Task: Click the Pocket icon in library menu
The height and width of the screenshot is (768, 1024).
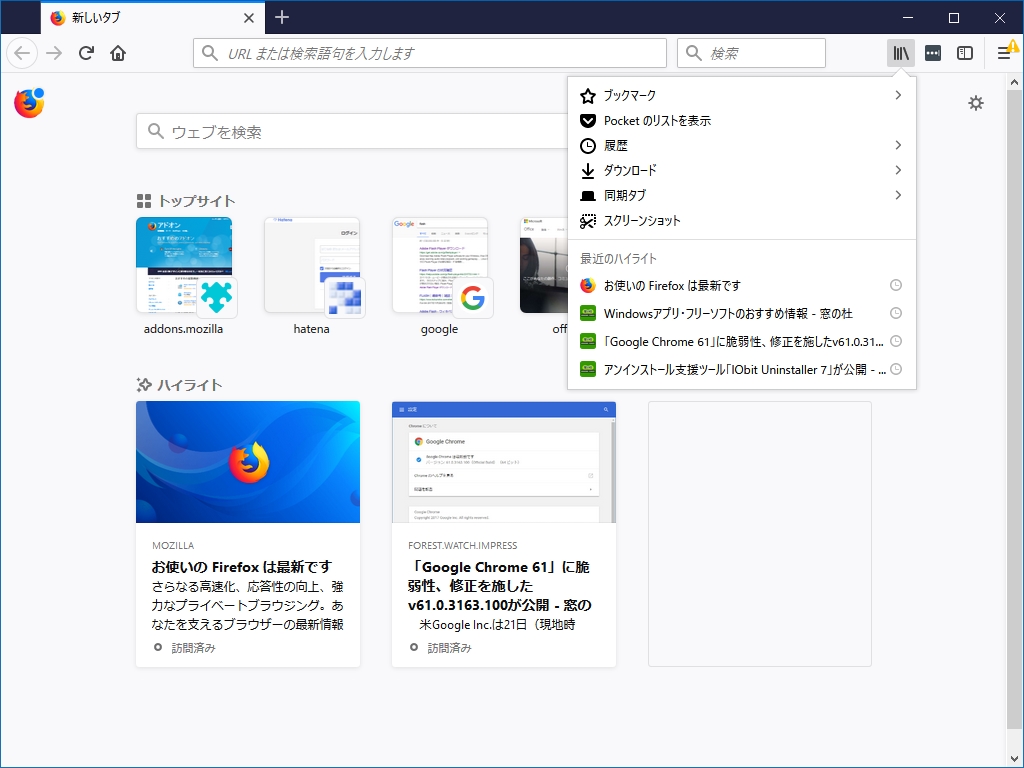Action: pyautogui.click(x=588, y=121)
